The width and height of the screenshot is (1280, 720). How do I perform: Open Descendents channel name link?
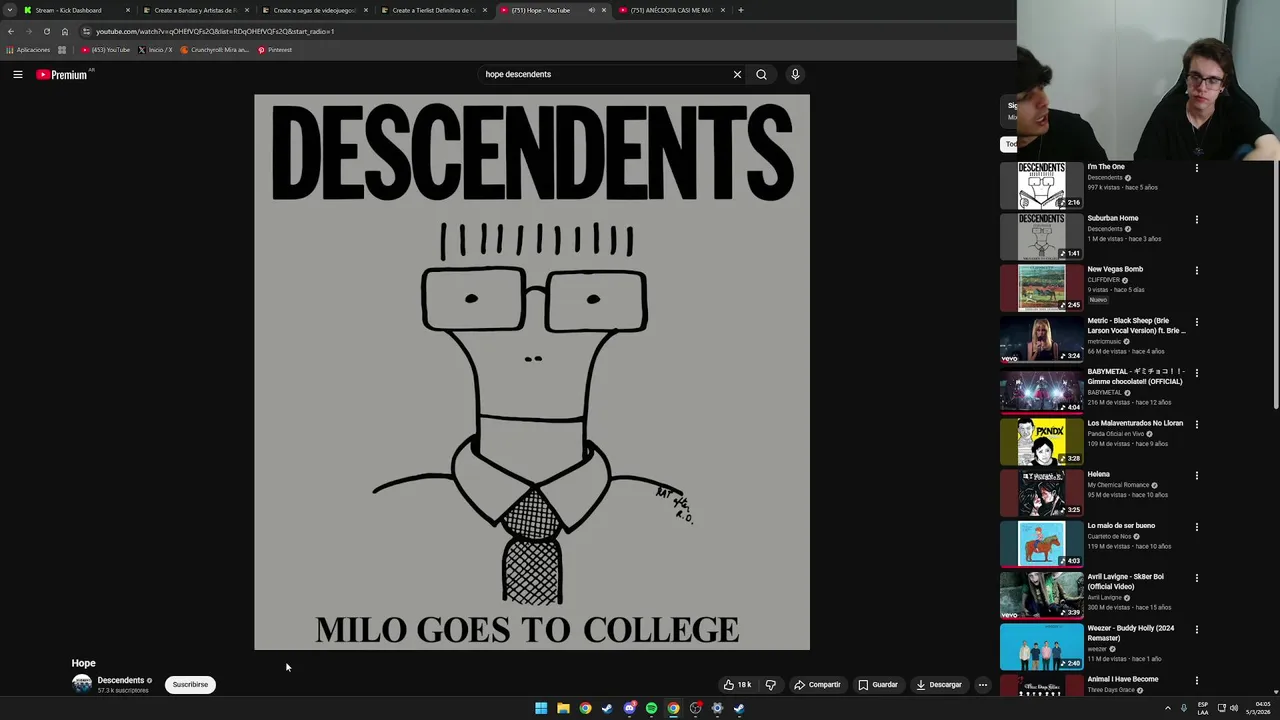click(x=120, y=680)
